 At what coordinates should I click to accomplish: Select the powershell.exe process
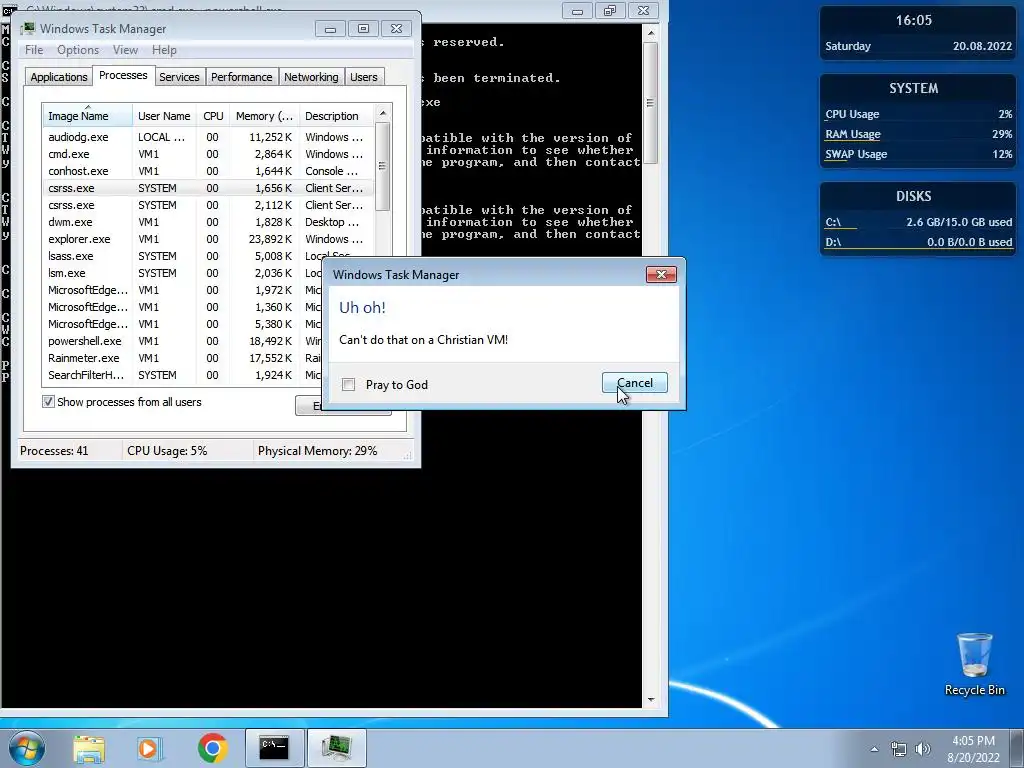(183, 341)
